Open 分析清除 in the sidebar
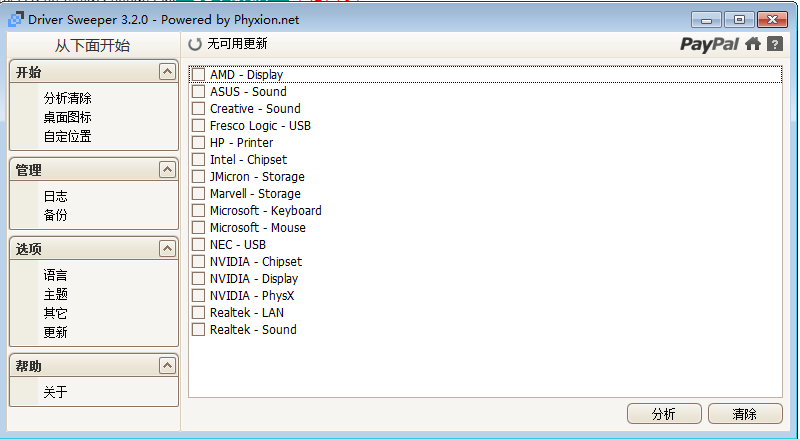 (67, 99)
